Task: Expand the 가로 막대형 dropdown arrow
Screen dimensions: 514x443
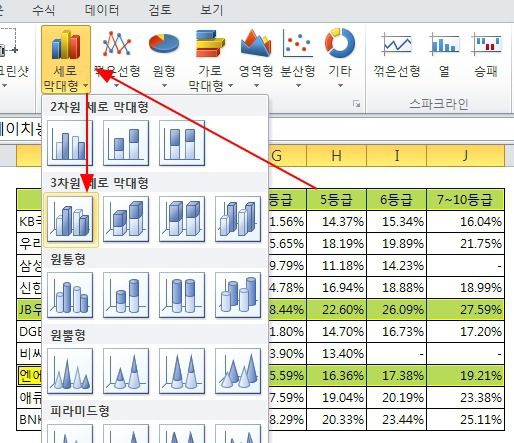Action: [230, 86]
